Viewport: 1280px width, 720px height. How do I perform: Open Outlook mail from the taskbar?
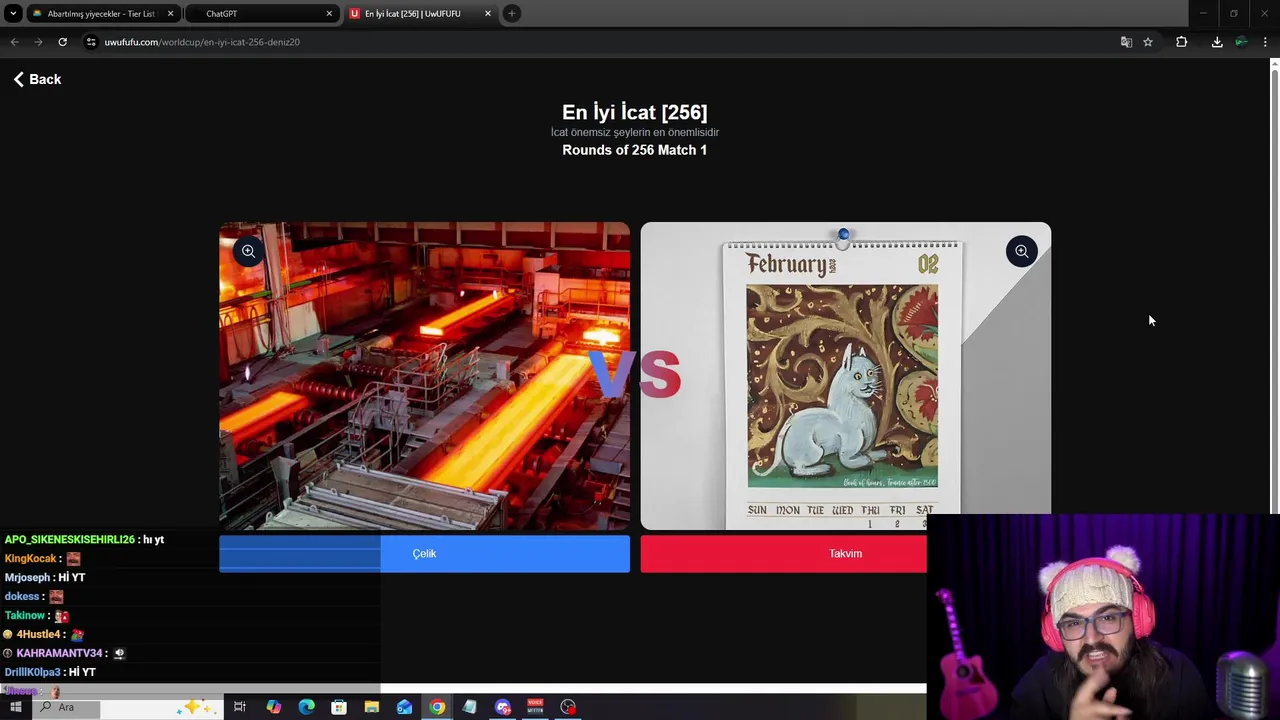[x=404, y=707]
